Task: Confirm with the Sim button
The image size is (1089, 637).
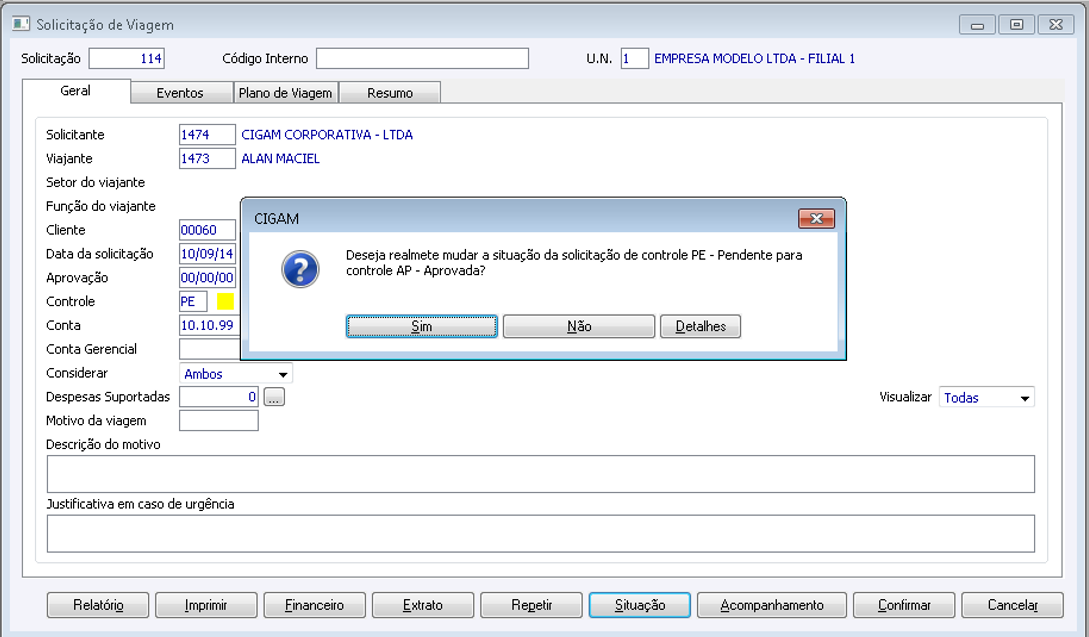Action: point(422,326)
